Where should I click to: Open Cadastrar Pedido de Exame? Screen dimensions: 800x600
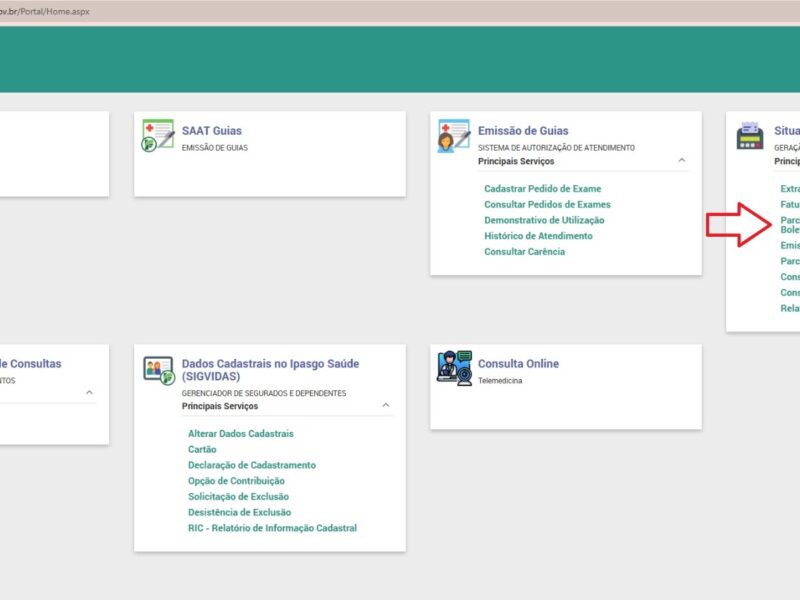pos(542,189)
